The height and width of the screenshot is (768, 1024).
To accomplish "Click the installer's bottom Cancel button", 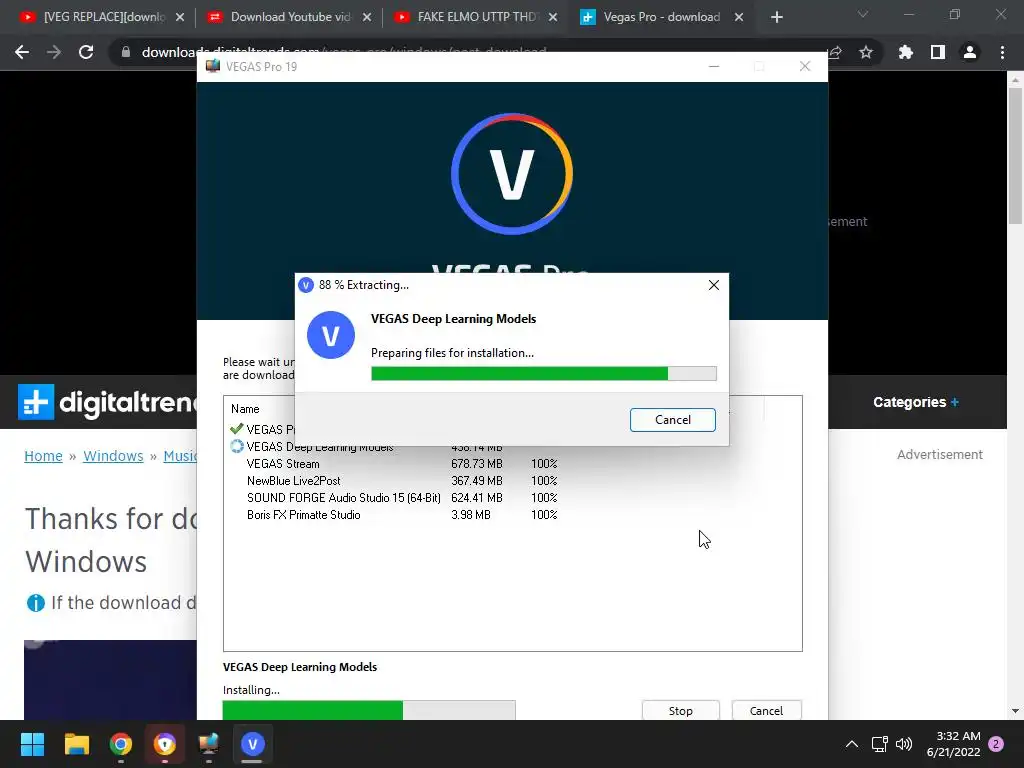I will point(766,711).
